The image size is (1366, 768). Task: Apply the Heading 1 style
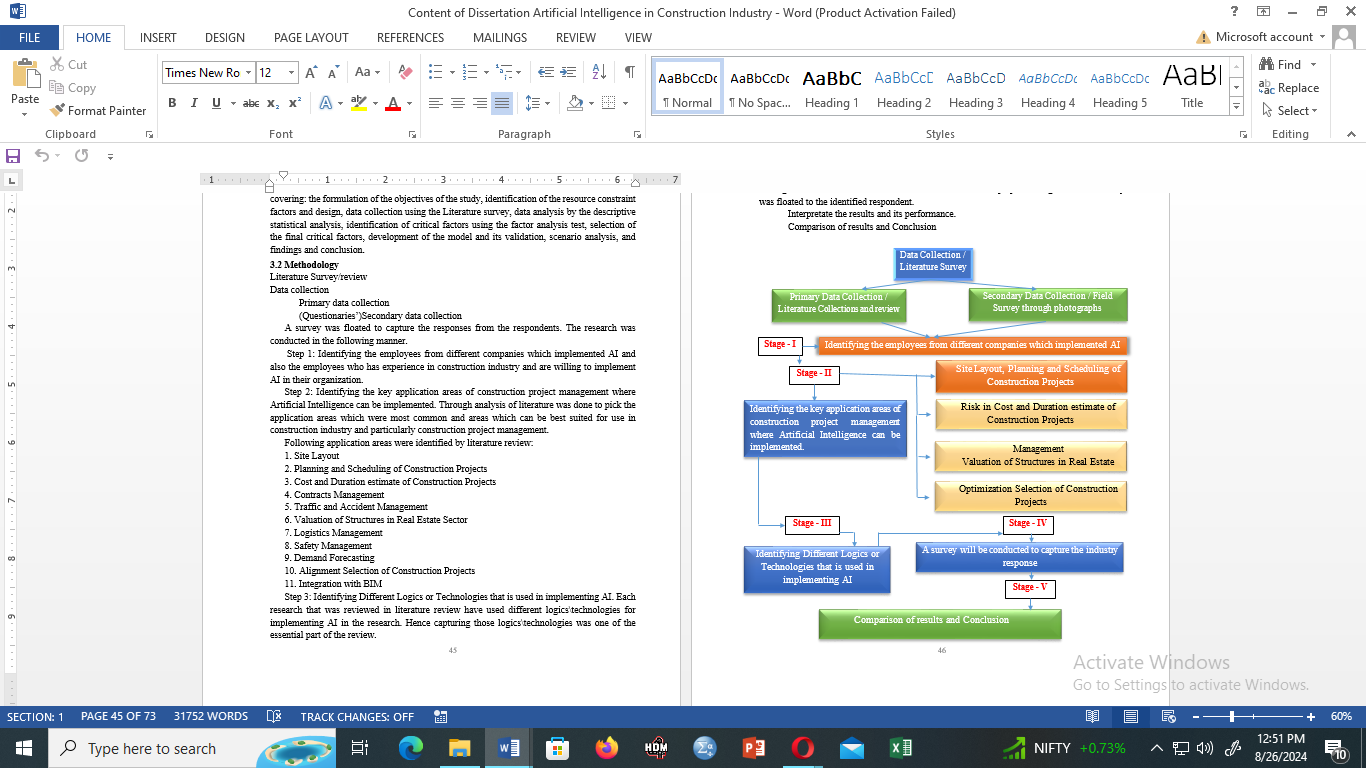click(x=832, y=87)
